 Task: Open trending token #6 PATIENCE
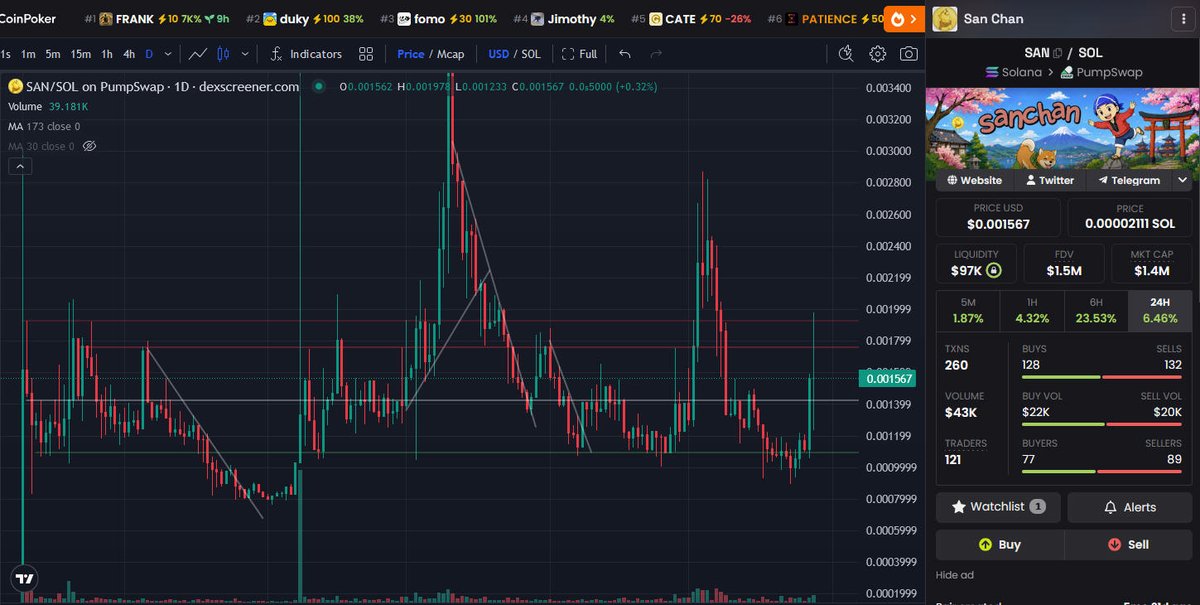tap(825, 19)
